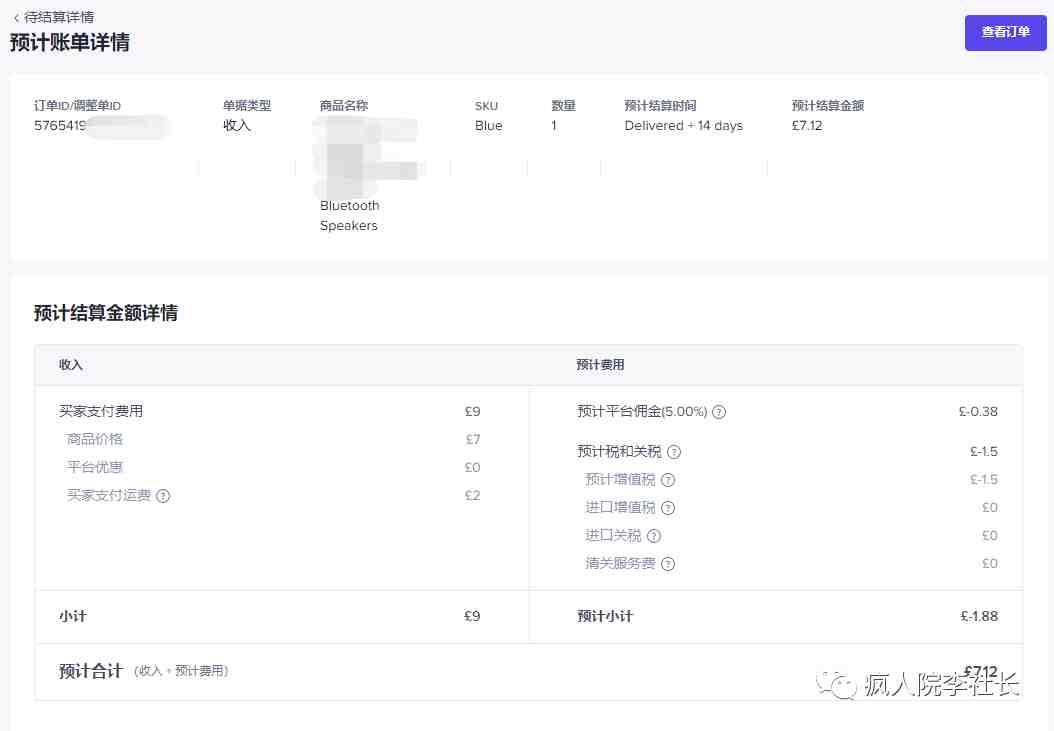
Task: Click the 收入 column header in details table
Action: click(71, 365)
